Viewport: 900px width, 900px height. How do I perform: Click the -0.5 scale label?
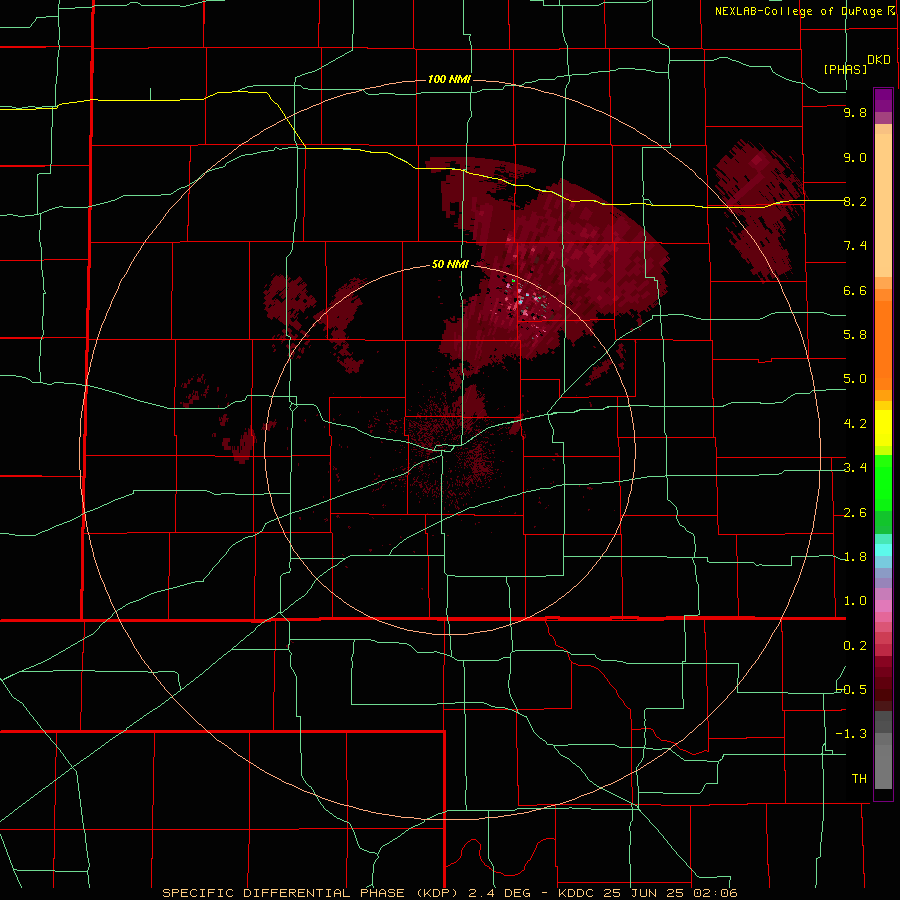(852, 689)
